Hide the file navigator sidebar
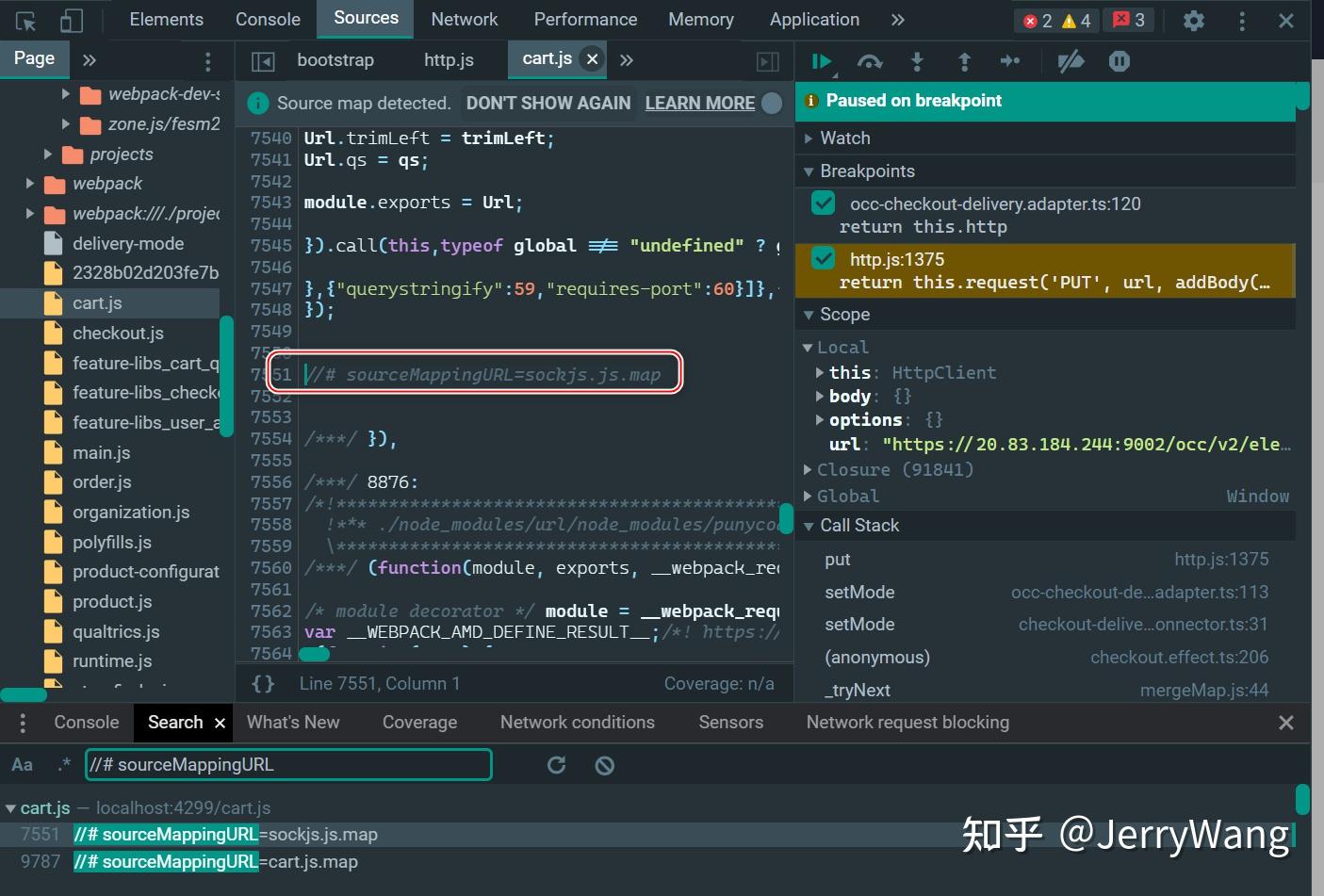 pos(263,61)
